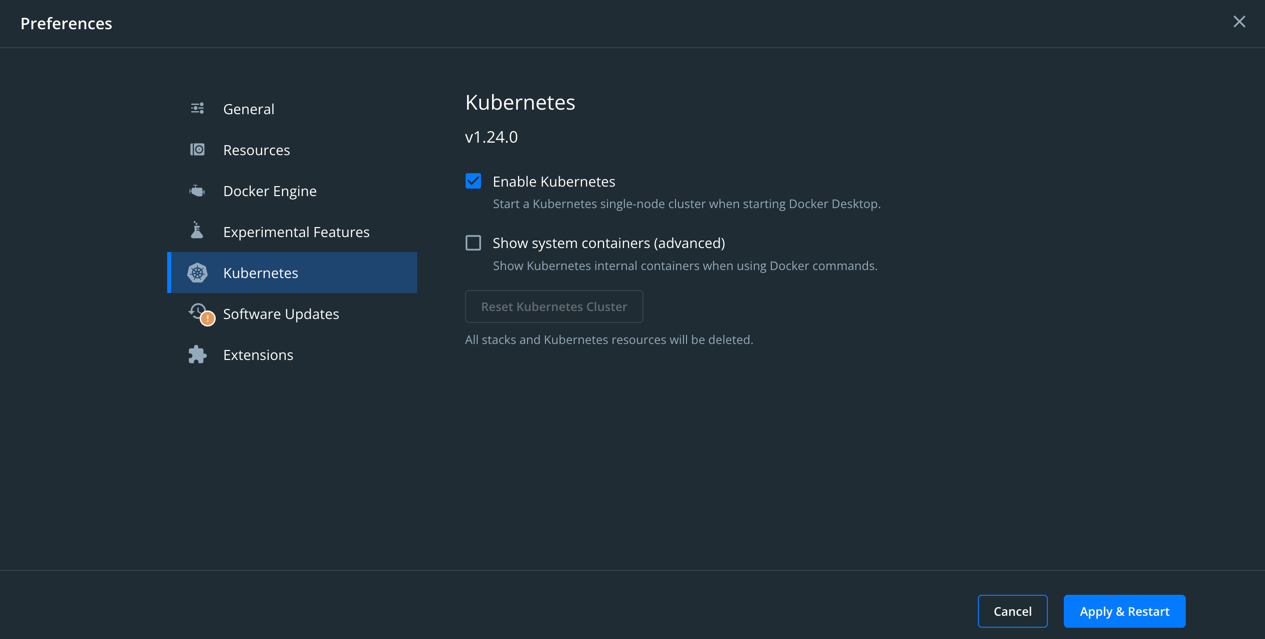Click the Enable Kubernetes label text

click(554, 181)
